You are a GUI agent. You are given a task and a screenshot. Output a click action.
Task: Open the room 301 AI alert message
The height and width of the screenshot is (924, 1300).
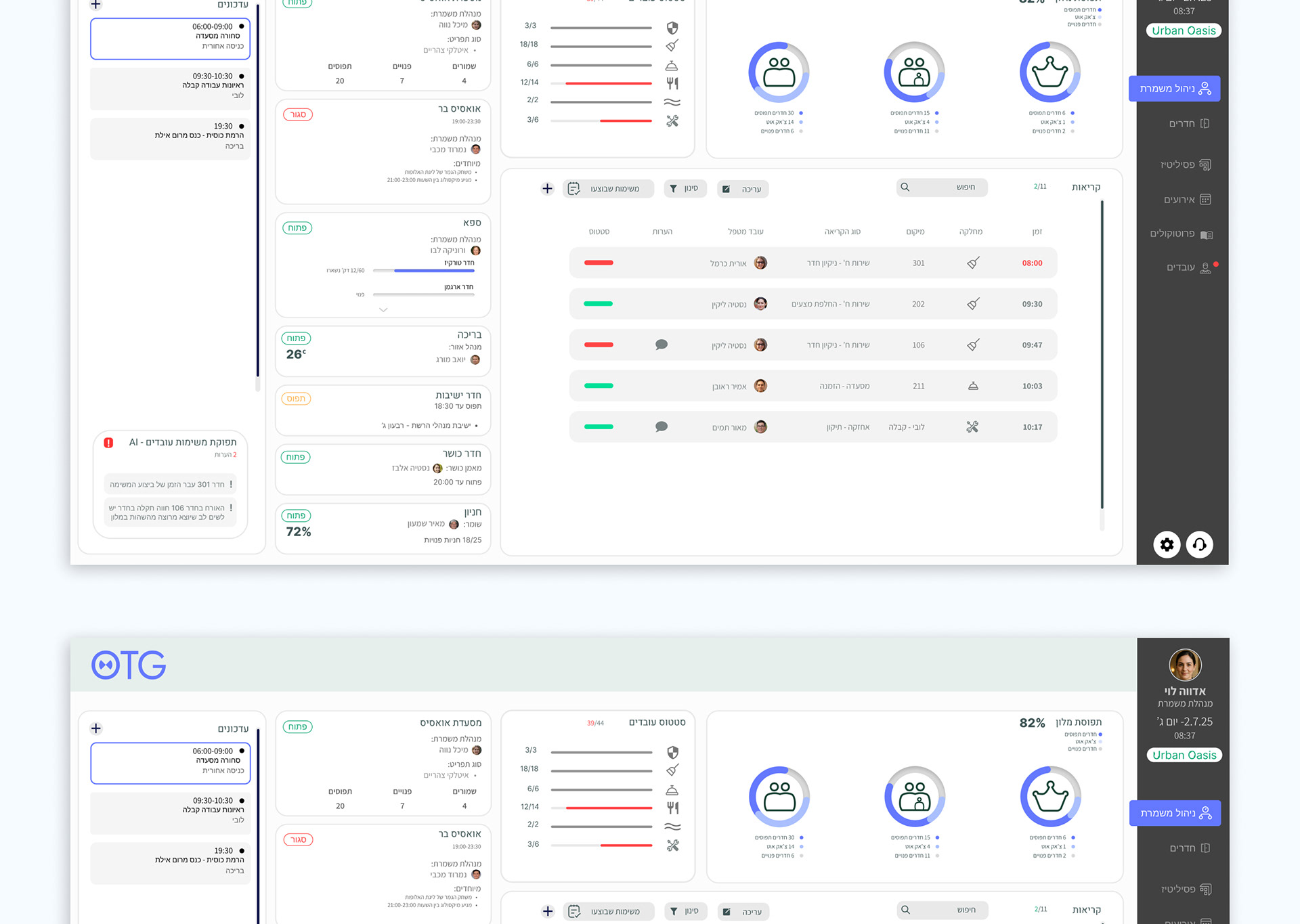coord(170,485)
